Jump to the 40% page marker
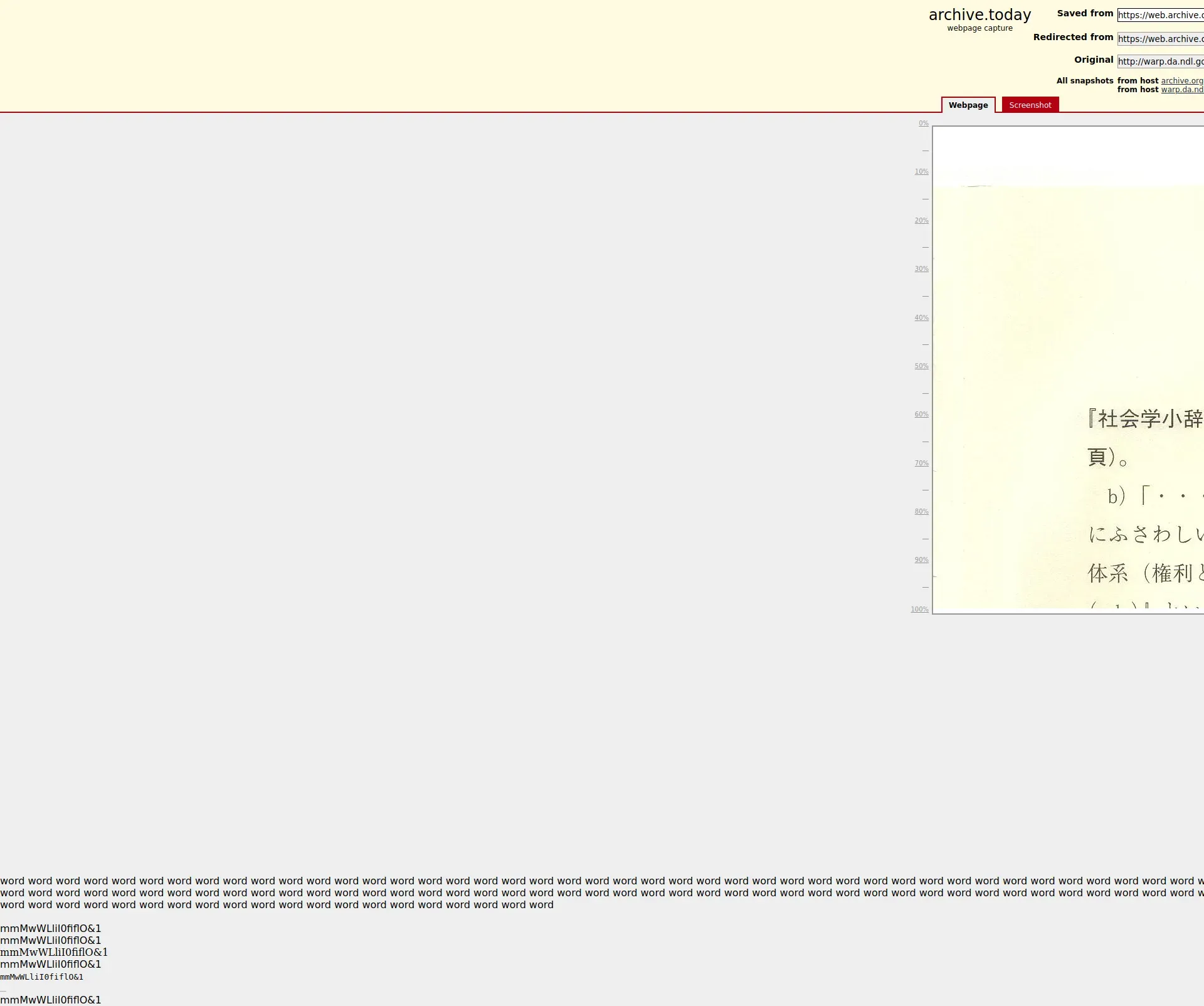Viewport: 1204px width, 1006px height. click(921, 318)
